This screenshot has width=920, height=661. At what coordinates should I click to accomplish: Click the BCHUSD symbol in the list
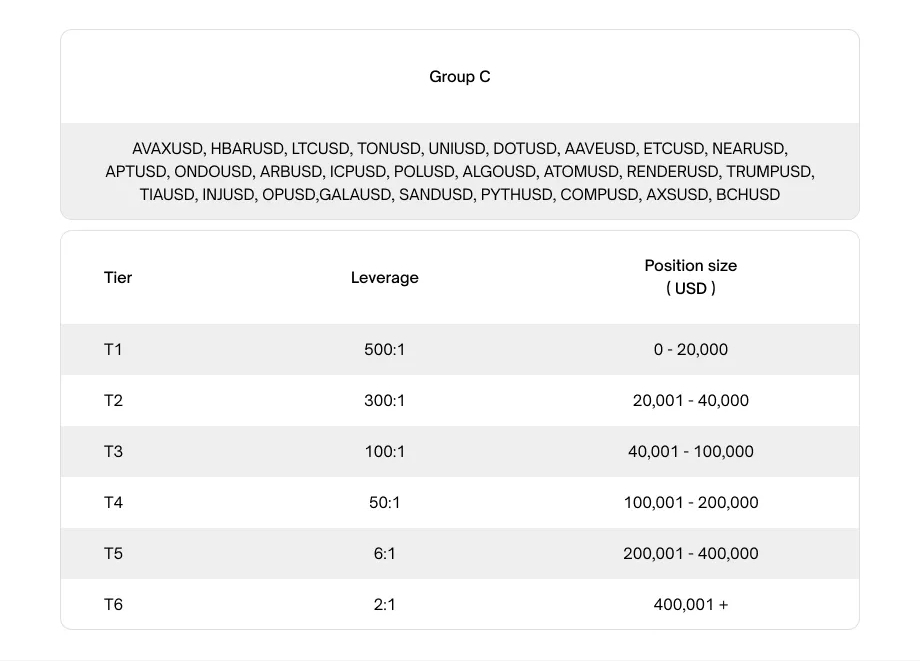coord(748,195)
